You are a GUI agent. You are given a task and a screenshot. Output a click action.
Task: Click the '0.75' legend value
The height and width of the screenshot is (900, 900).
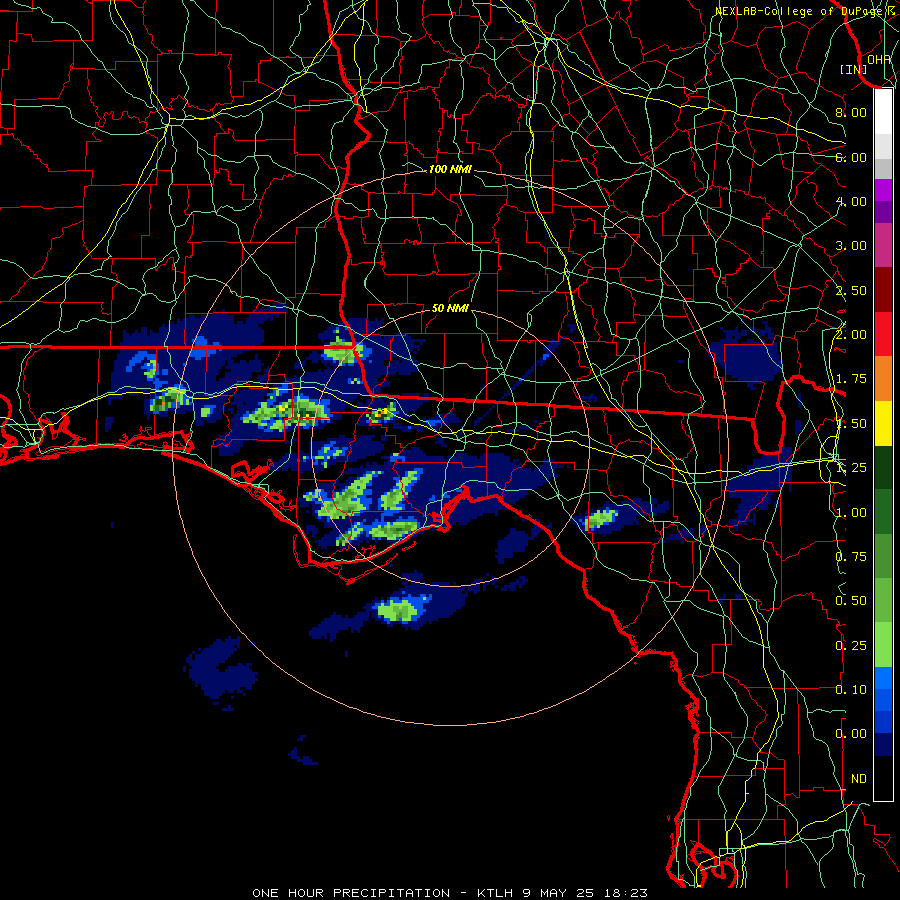coord(851,557)
